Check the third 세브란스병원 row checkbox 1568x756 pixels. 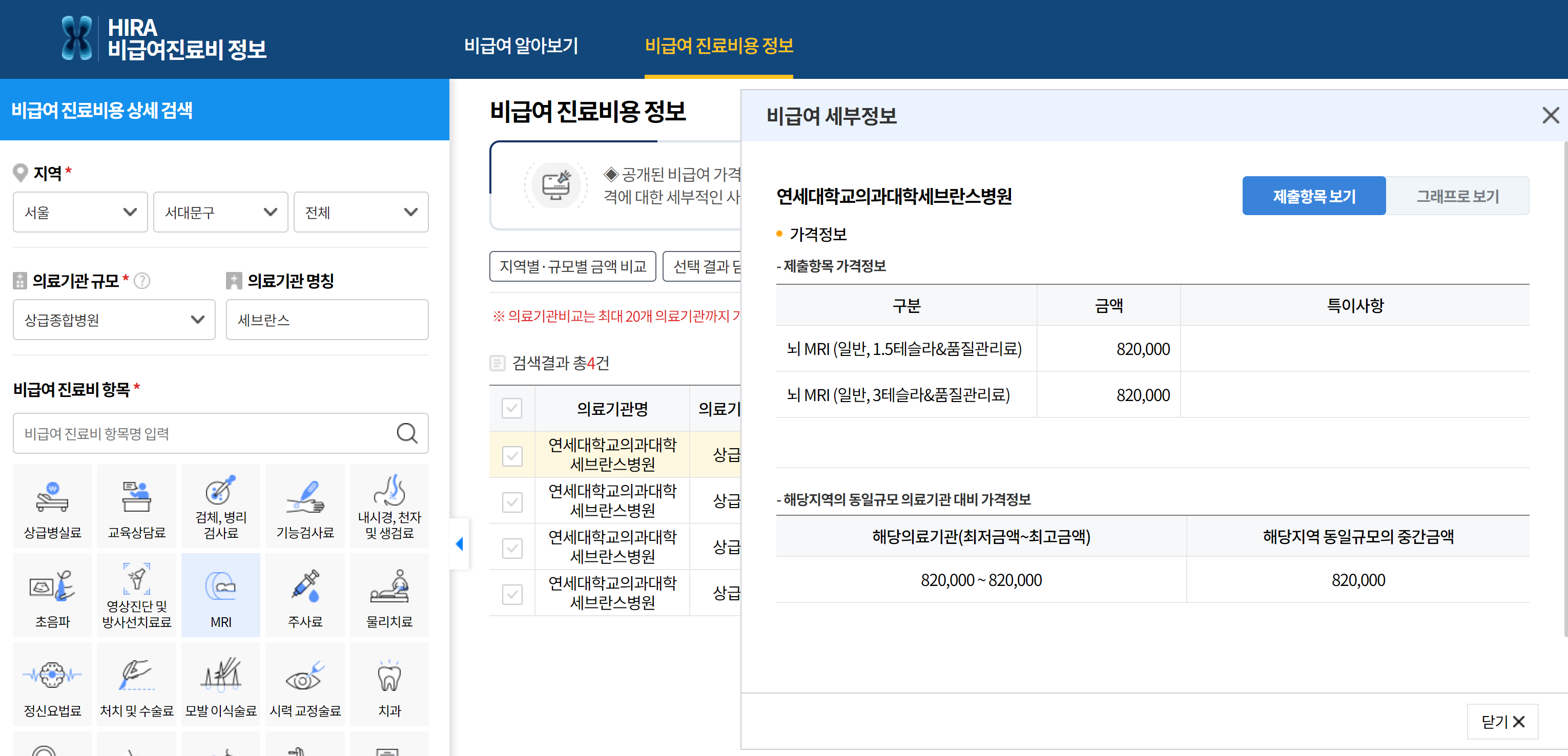pyautogui.click(x=512, y=548)
